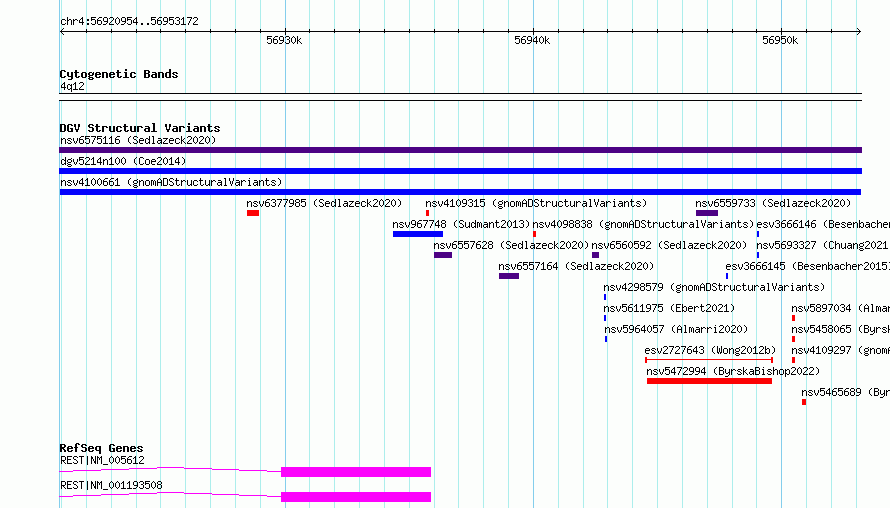The height and width of the screenshot is (508, 890).
Task: Click the nsv5964057 (Almarri2020) label
Action: pyautogui.click(x=676, y=329)
